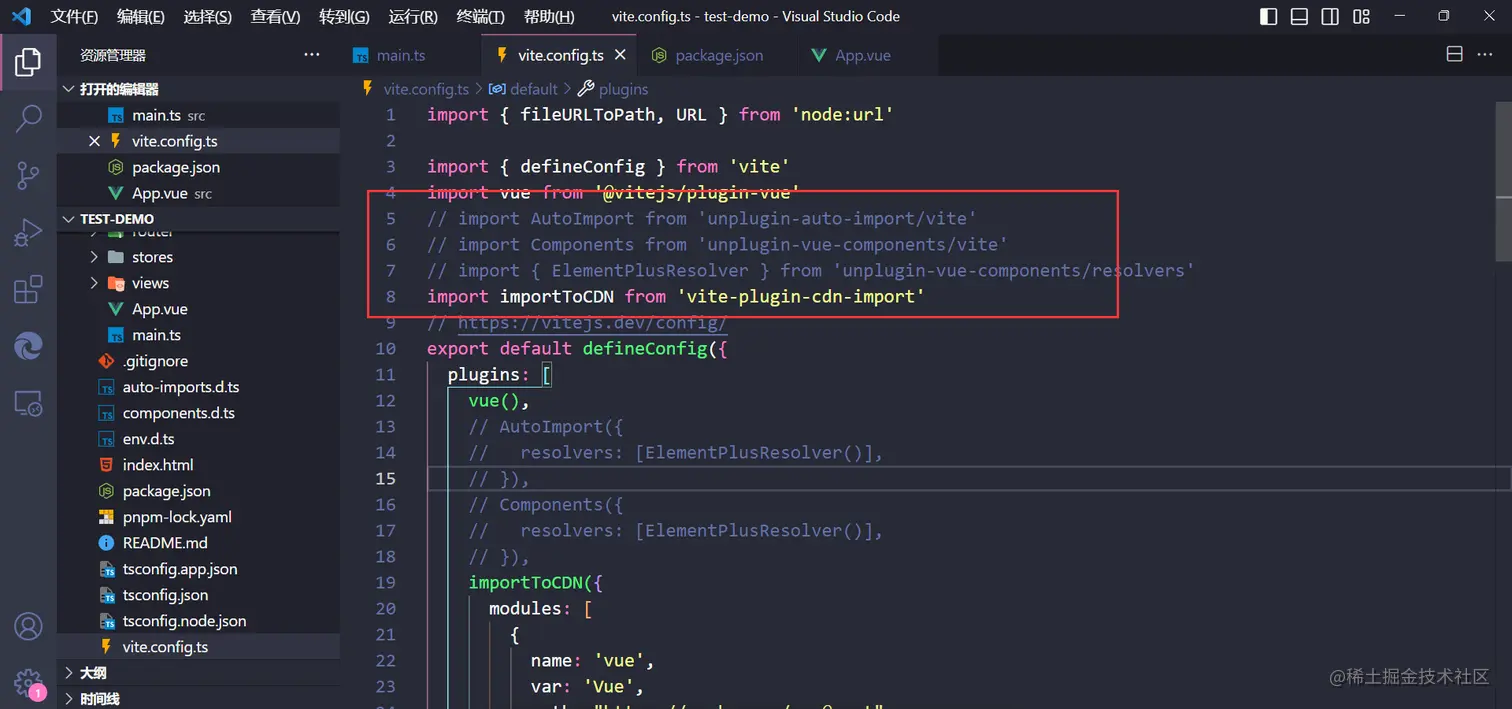Expand the 时间线 timeline section
This screenshot has width=1512, height=709.
click(x=199, y=698)
